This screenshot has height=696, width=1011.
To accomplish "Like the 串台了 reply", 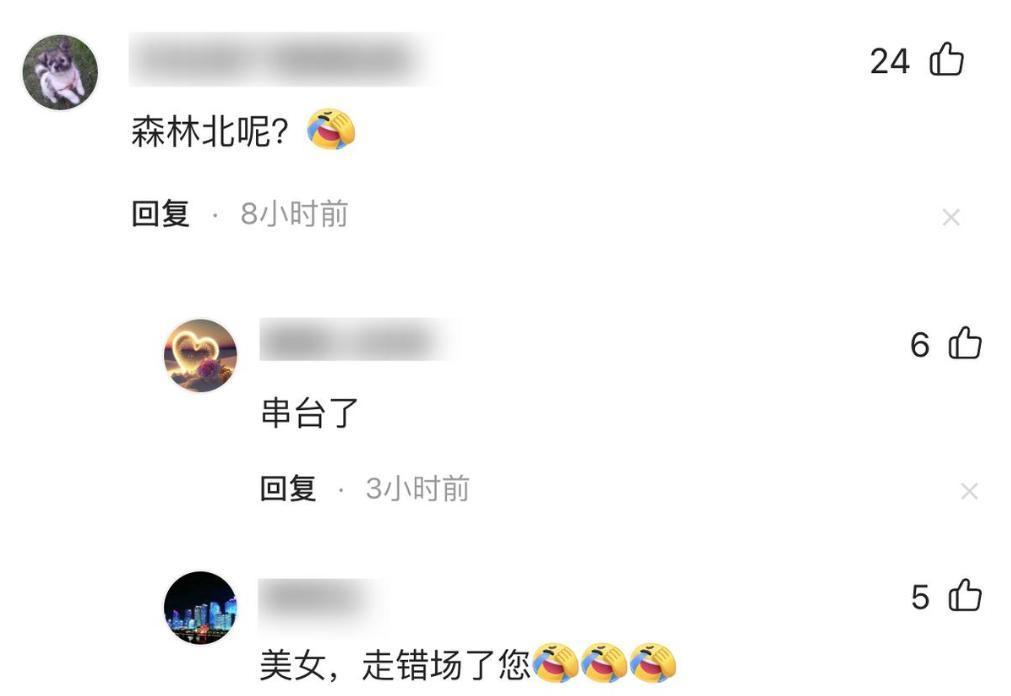I will 965,343.
